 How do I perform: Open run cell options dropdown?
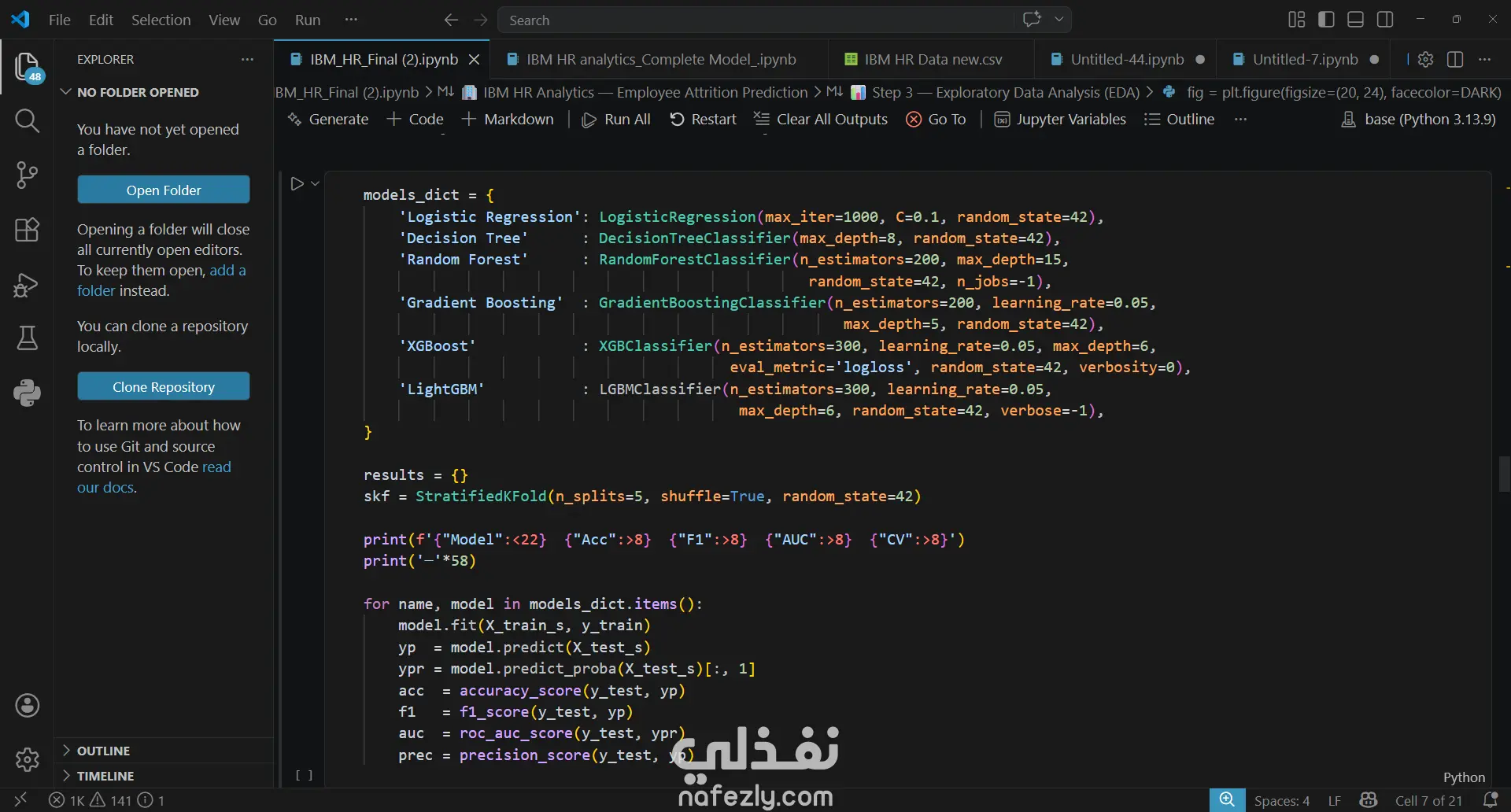coord(315,184)
